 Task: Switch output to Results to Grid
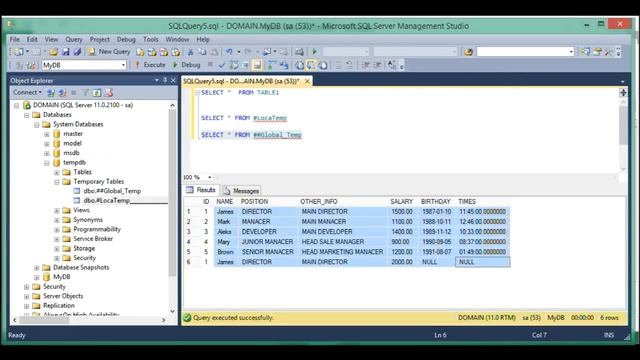311,65
